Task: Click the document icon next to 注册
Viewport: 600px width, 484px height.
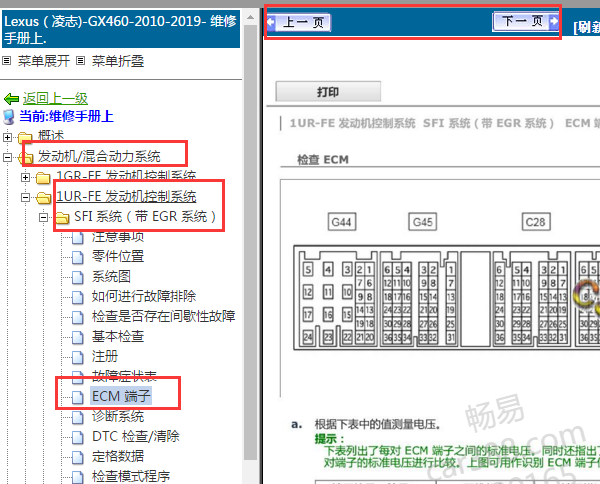Action: point(78,357)
